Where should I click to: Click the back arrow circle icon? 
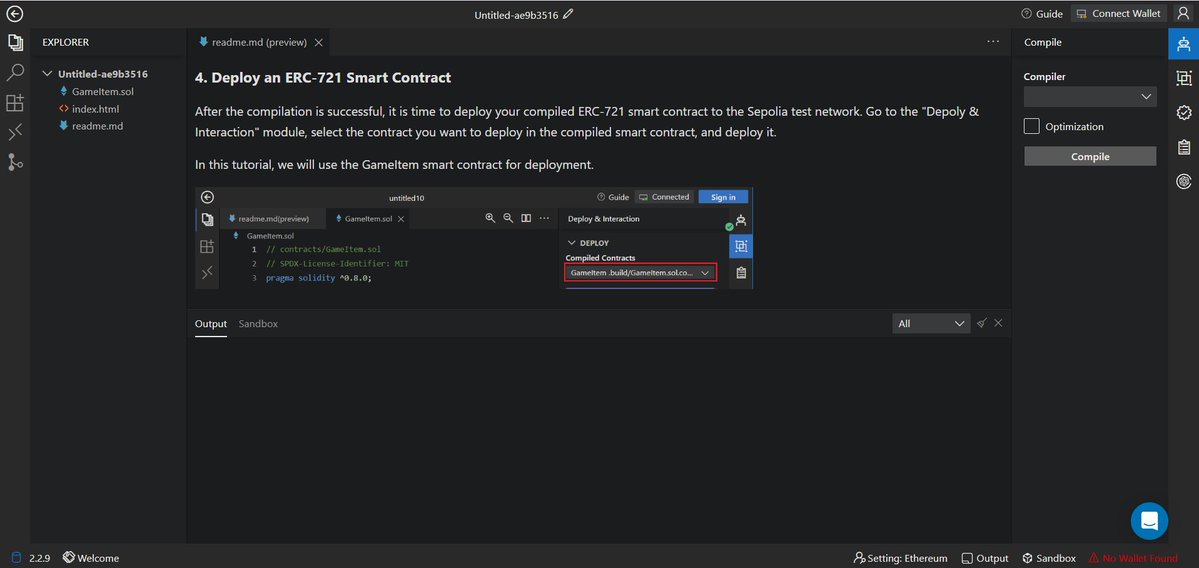pos(15,14)
